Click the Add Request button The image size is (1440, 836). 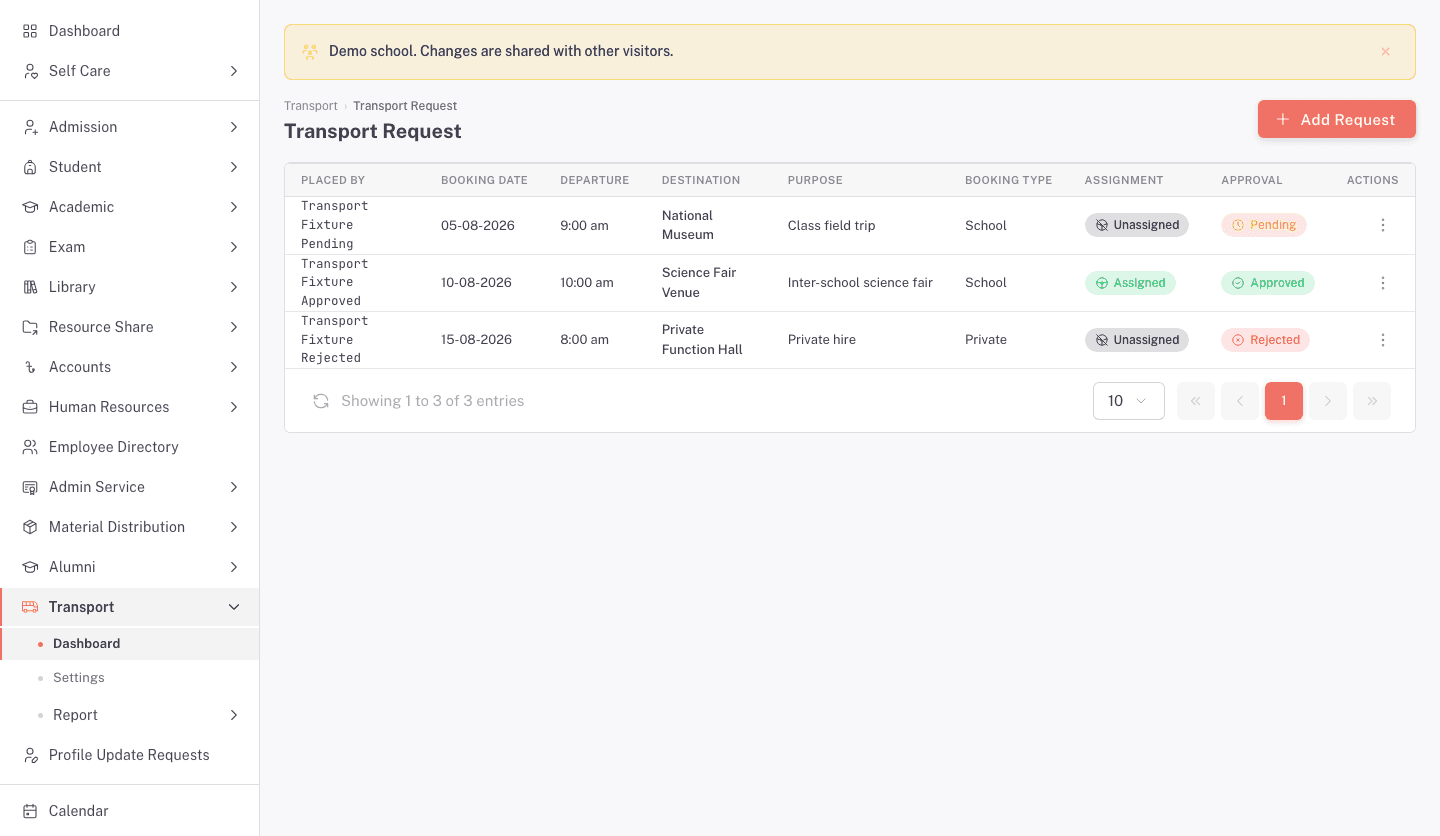[x=1336, y=119]
